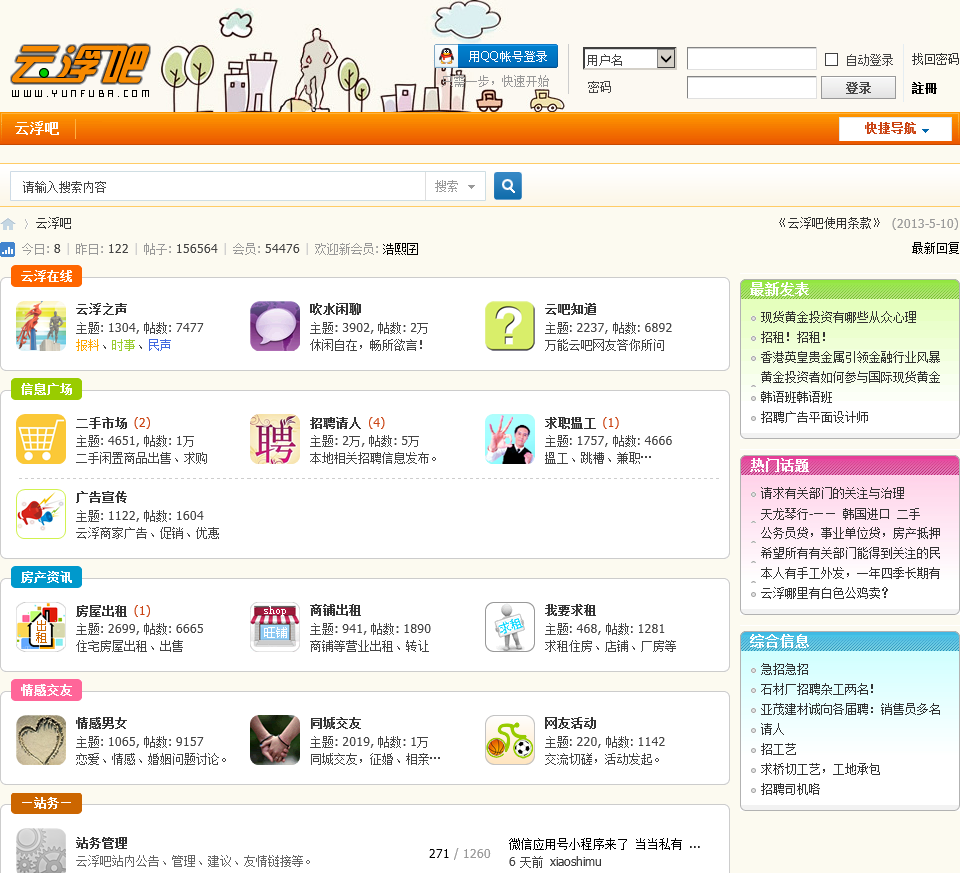
Task: Open the 同城交友 holding hands icon
Action: click(x=275, y=740)
